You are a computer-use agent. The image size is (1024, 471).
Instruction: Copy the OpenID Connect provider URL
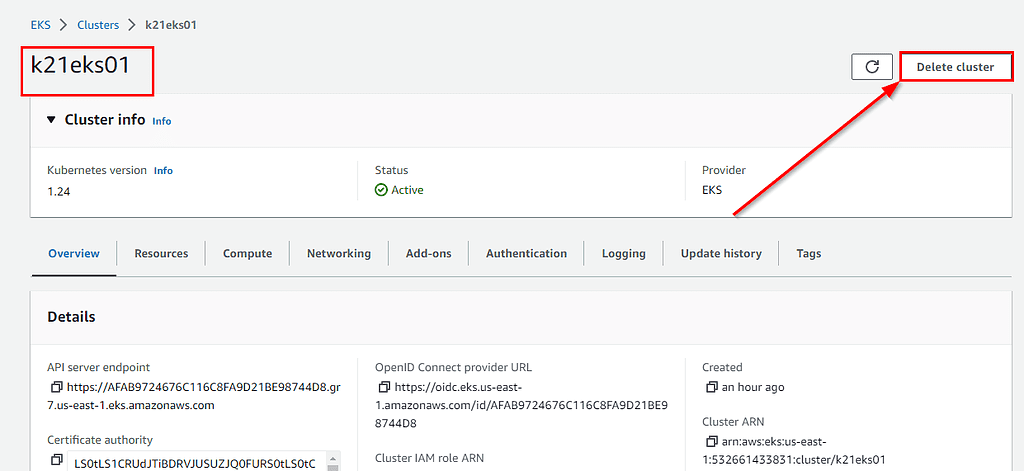384,387
